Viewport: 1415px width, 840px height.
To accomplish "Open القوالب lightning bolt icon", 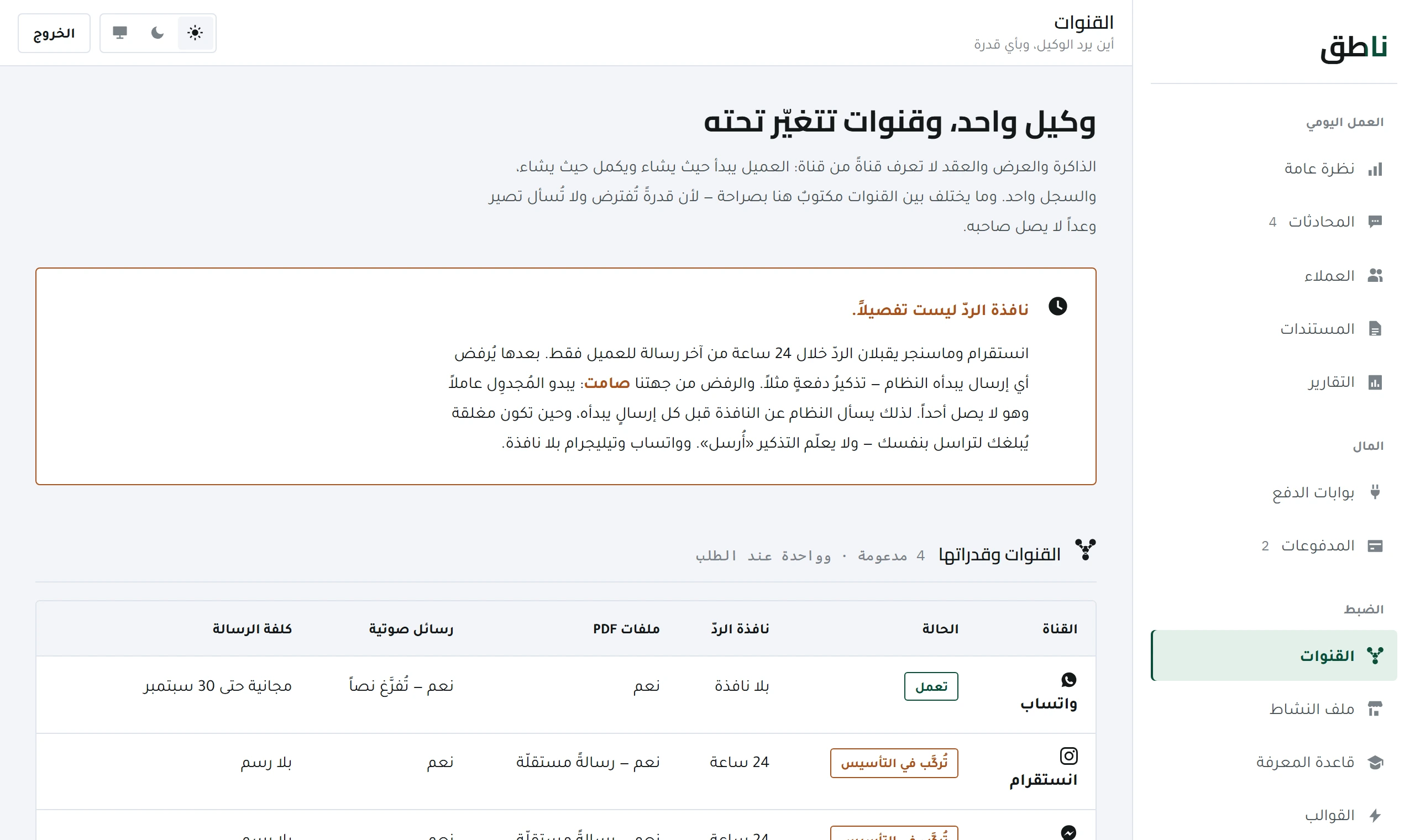I will pyautogui.click(x=1375, y=815).
